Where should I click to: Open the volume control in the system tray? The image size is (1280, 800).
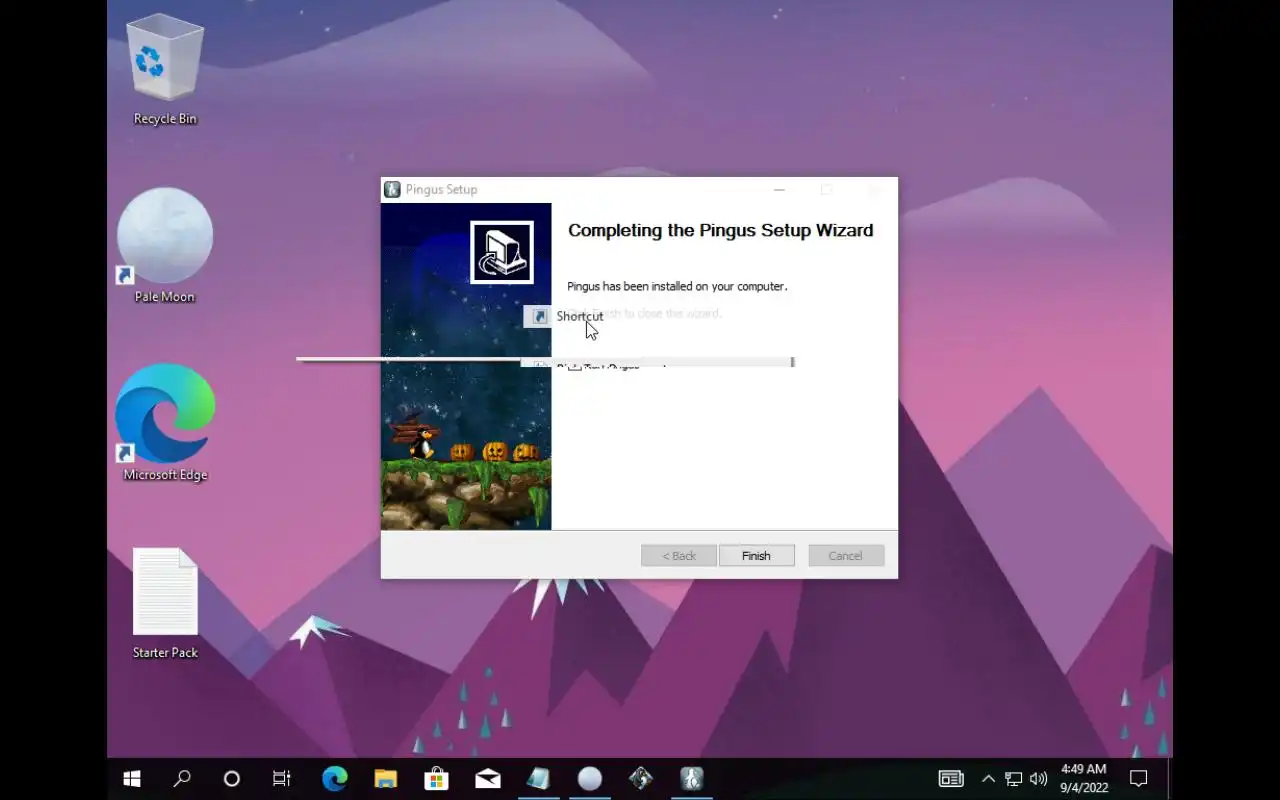tap(1039, 779)
